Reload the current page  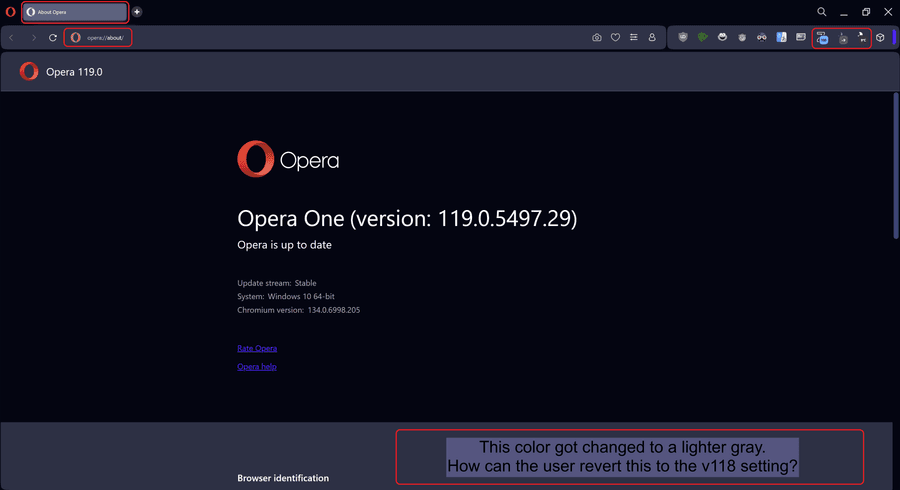[53, 38]
